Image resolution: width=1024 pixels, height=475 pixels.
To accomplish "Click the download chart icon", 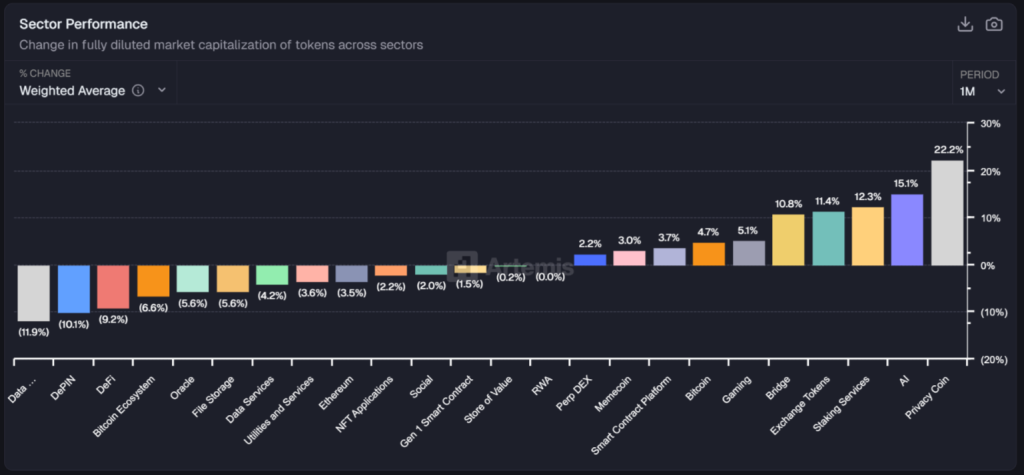I will pyautogui.click(x=965, y=25).
